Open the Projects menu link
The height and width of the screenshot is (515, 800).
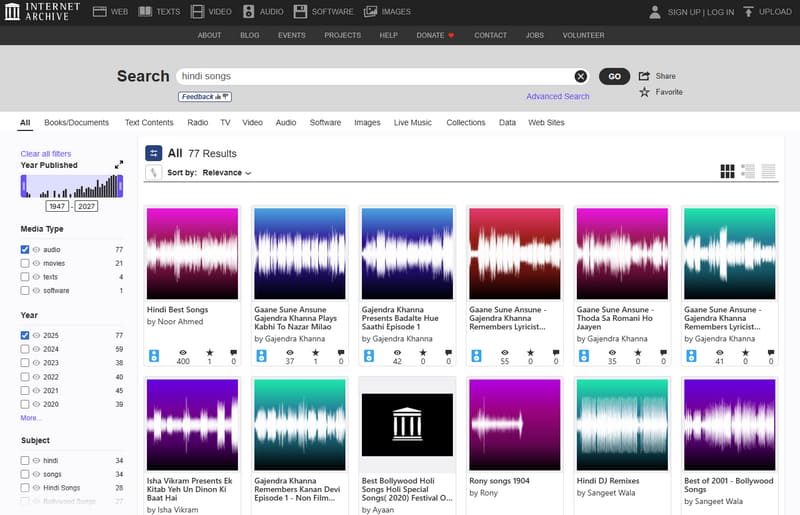(342, 35)
